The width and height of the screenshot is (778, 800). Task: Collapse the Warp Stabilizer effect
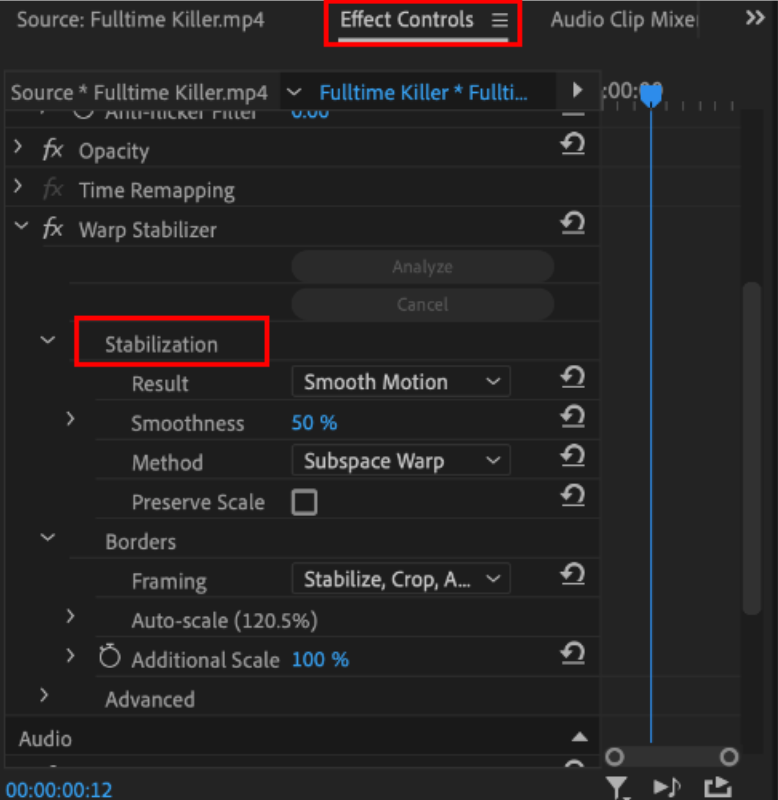point(21,225)
